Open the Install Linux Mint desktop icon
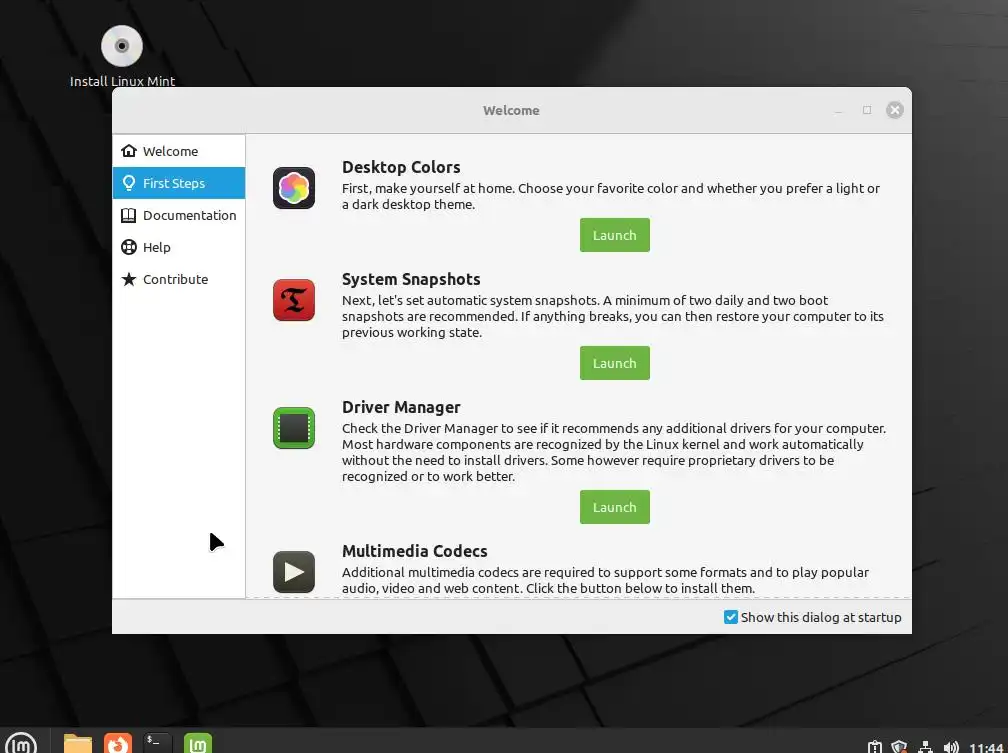 coord(122,55)
